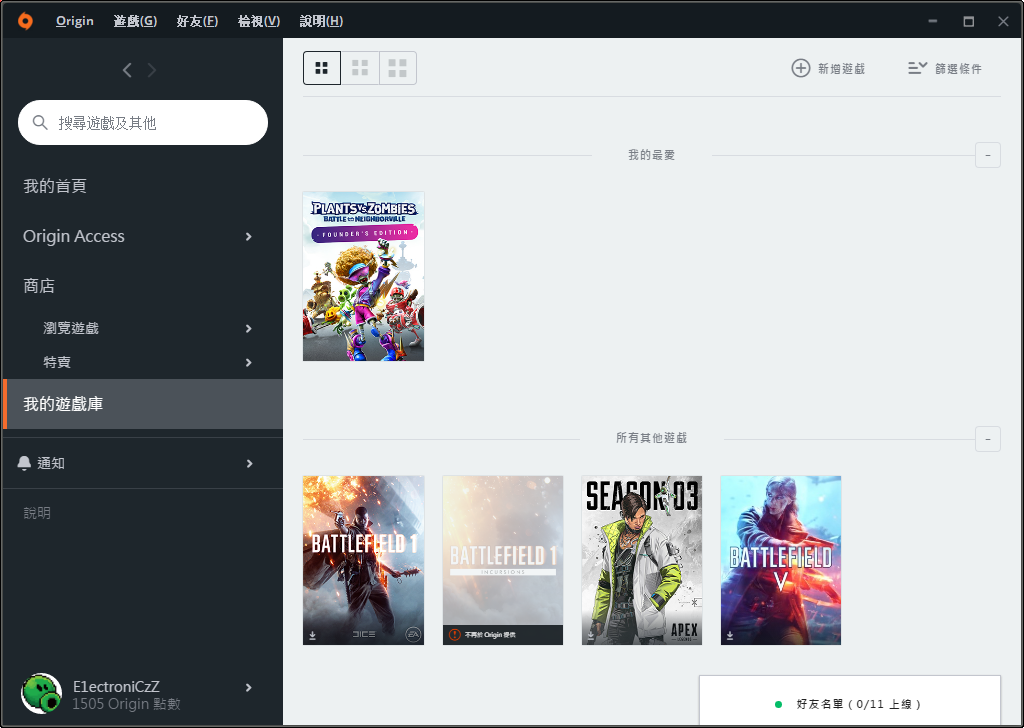This screenshot has width=1024, height=728.
Task: Go back with the left arrow
Action: click(x=127, y=70)
